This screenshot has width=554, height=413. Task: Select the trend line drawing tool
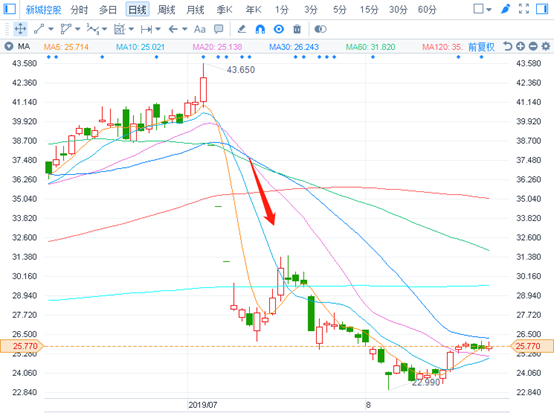click(x=39, y=29)
